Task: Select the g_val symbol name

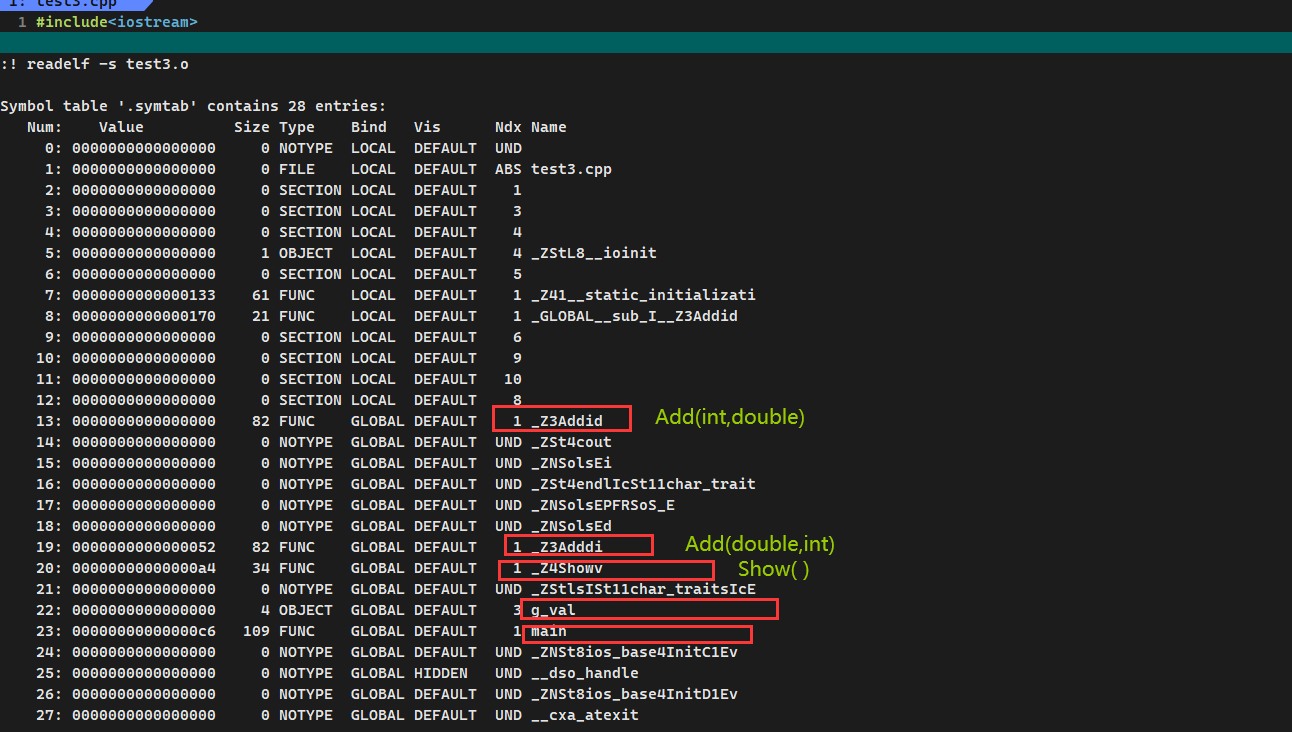Action: (553, 610)
